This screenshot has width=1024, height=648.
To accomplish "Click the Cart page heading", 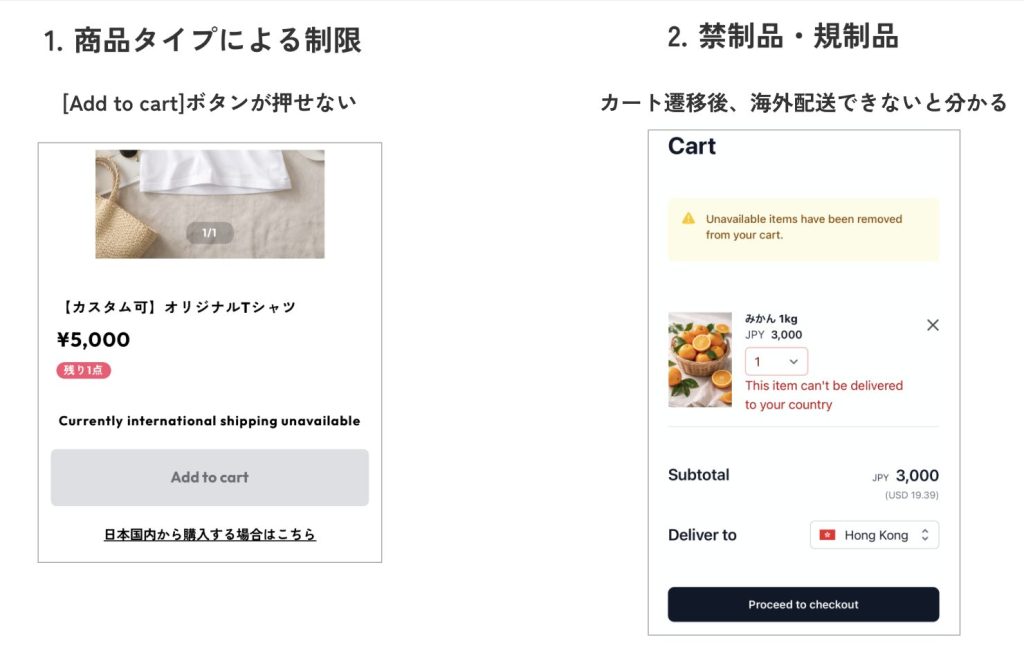I will 692,146.
